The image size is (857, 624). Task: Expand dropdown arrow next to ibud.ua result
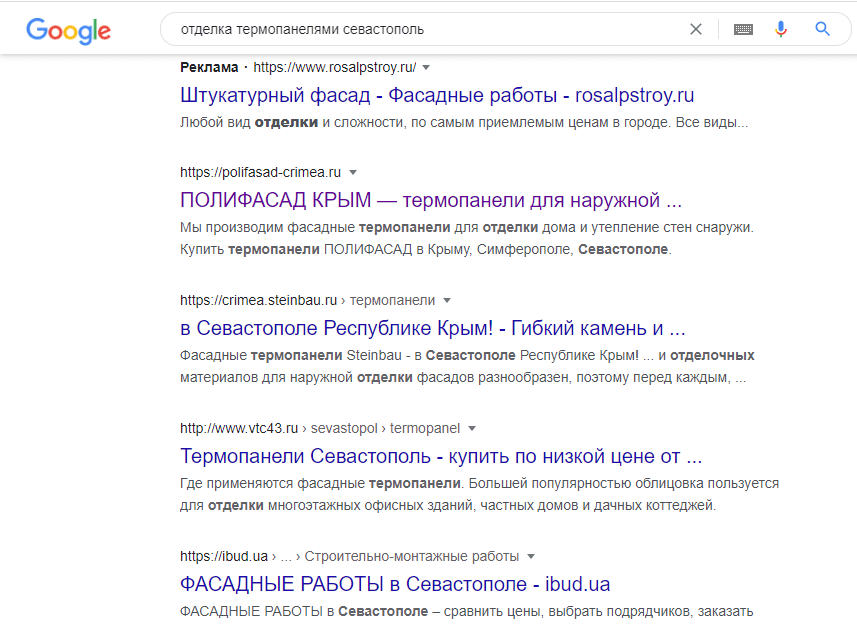pyautogui.click(x=531, y=556)
